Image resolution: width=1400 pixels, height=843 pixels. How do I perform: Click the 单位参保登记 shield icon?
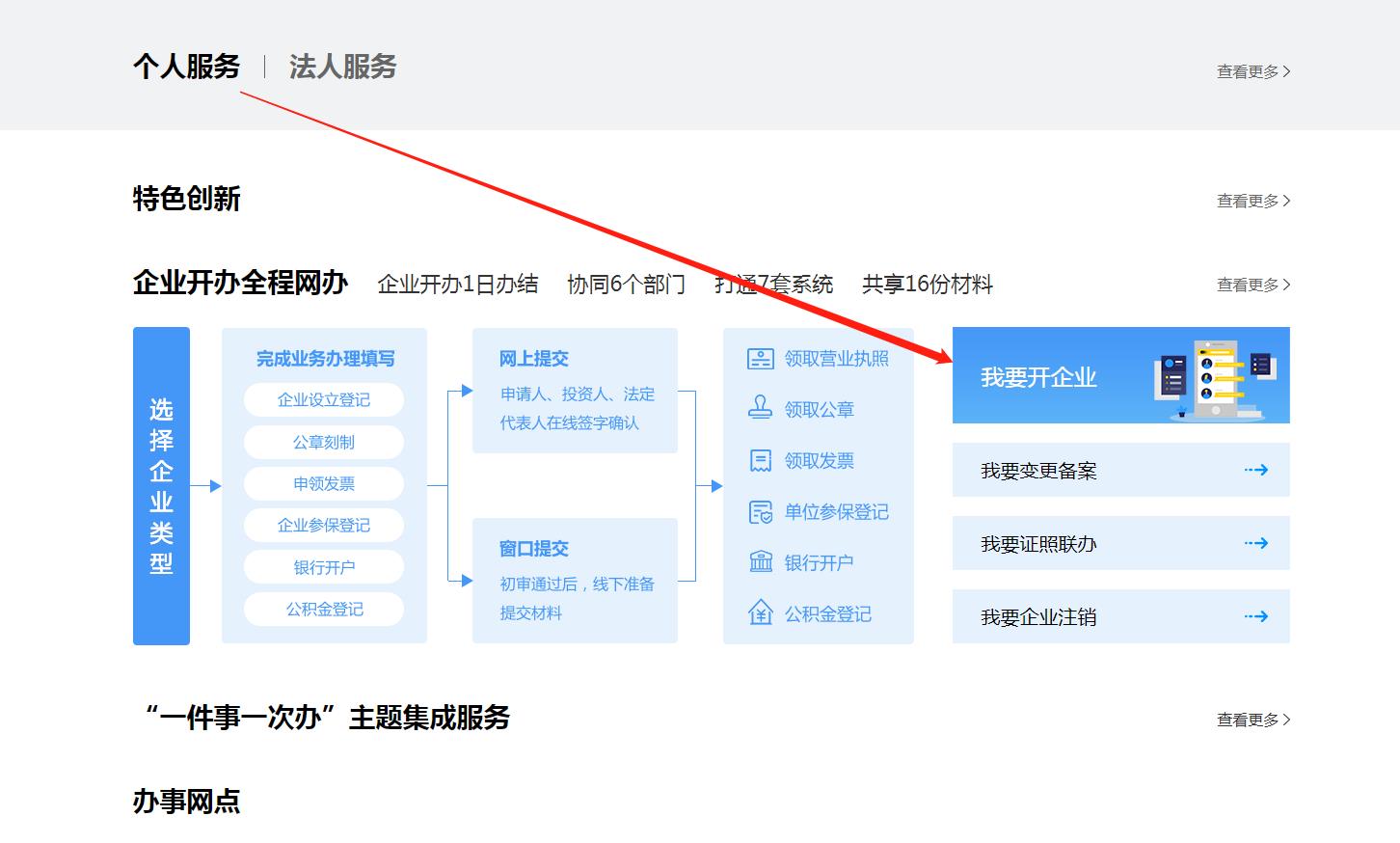pyautogui.click(x=761, y=511)
